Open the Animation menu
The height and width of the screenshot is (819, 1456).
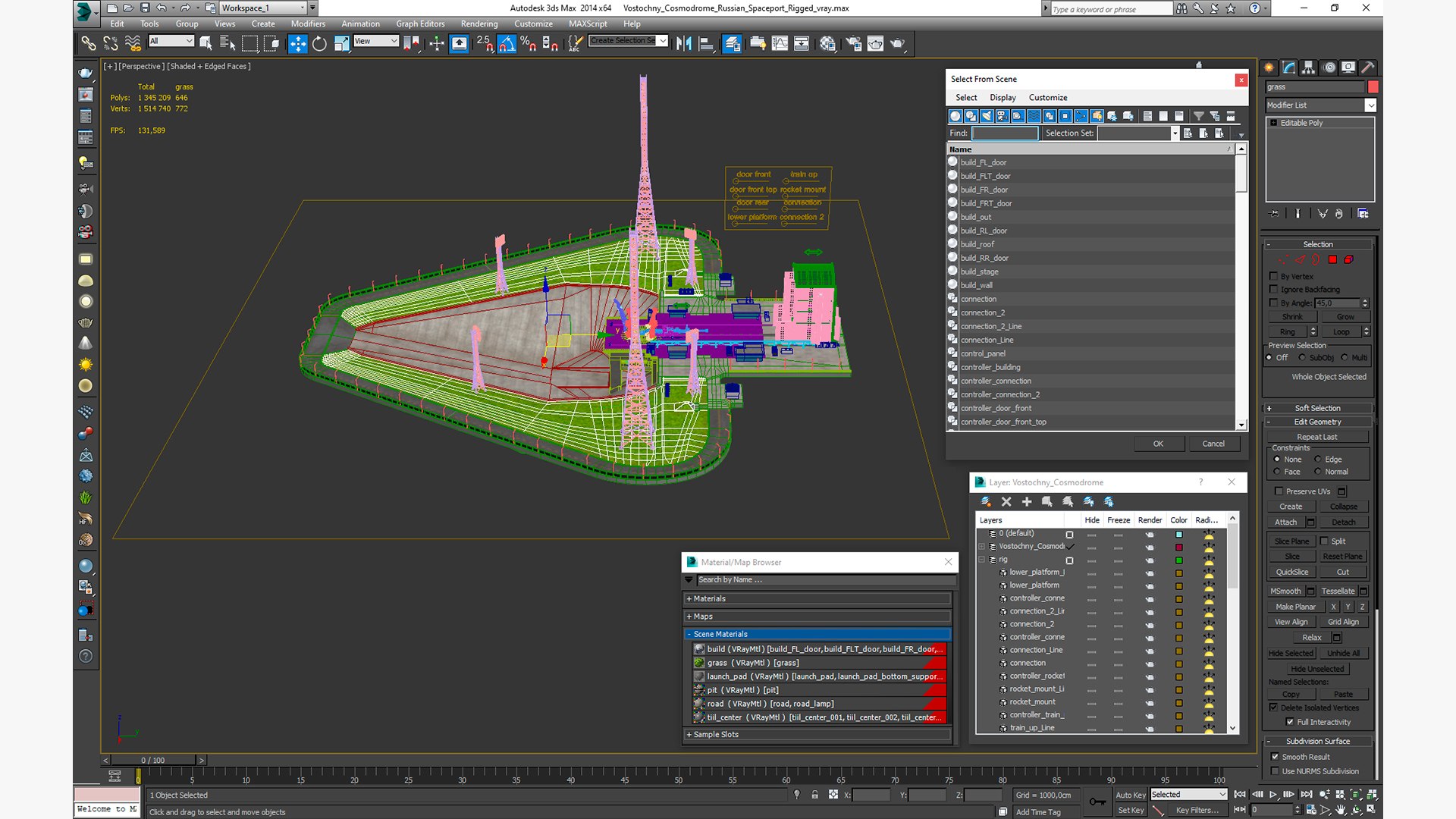(x=360, y=24)
